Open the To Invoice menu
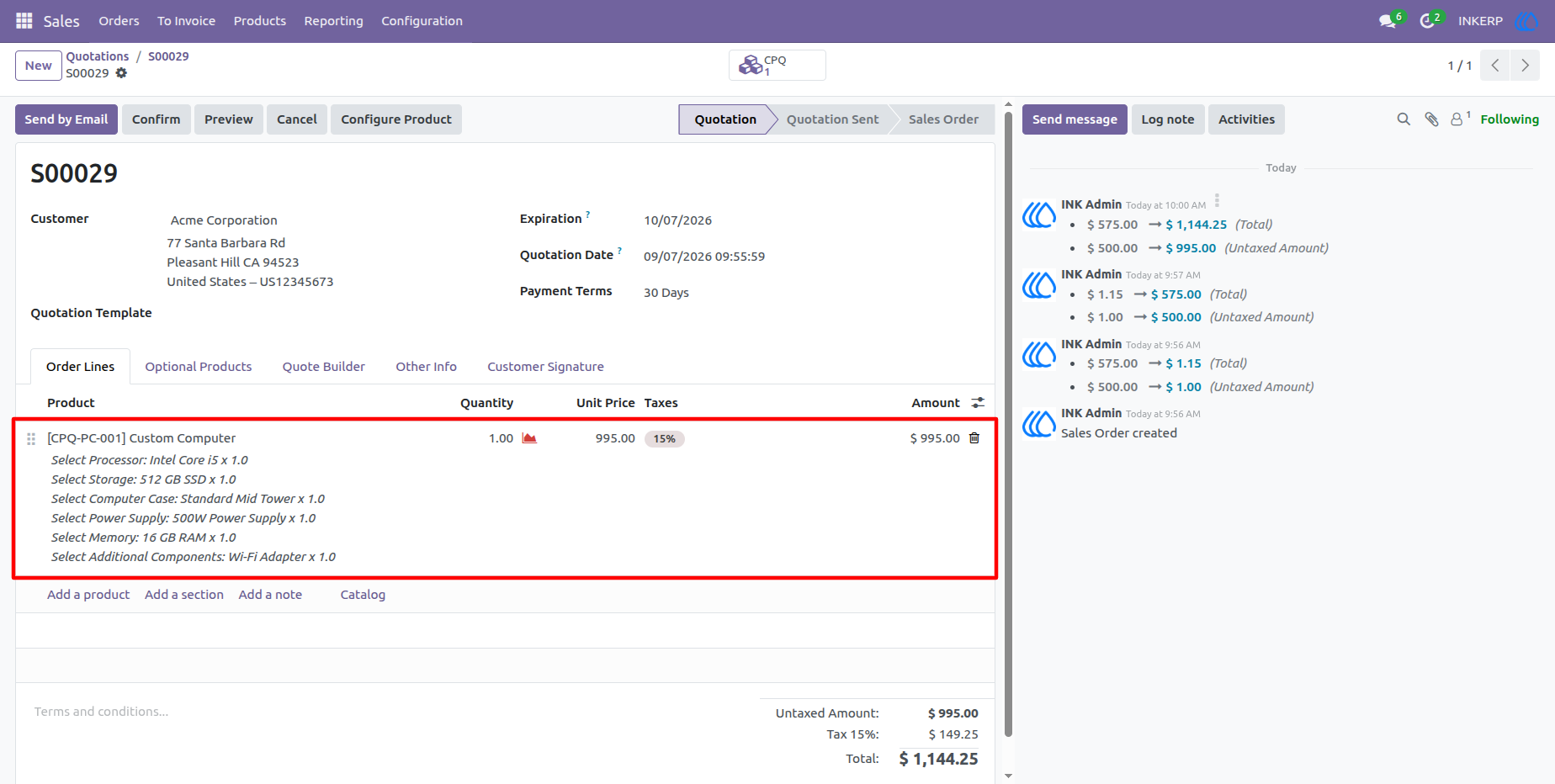 pos(186,21)
